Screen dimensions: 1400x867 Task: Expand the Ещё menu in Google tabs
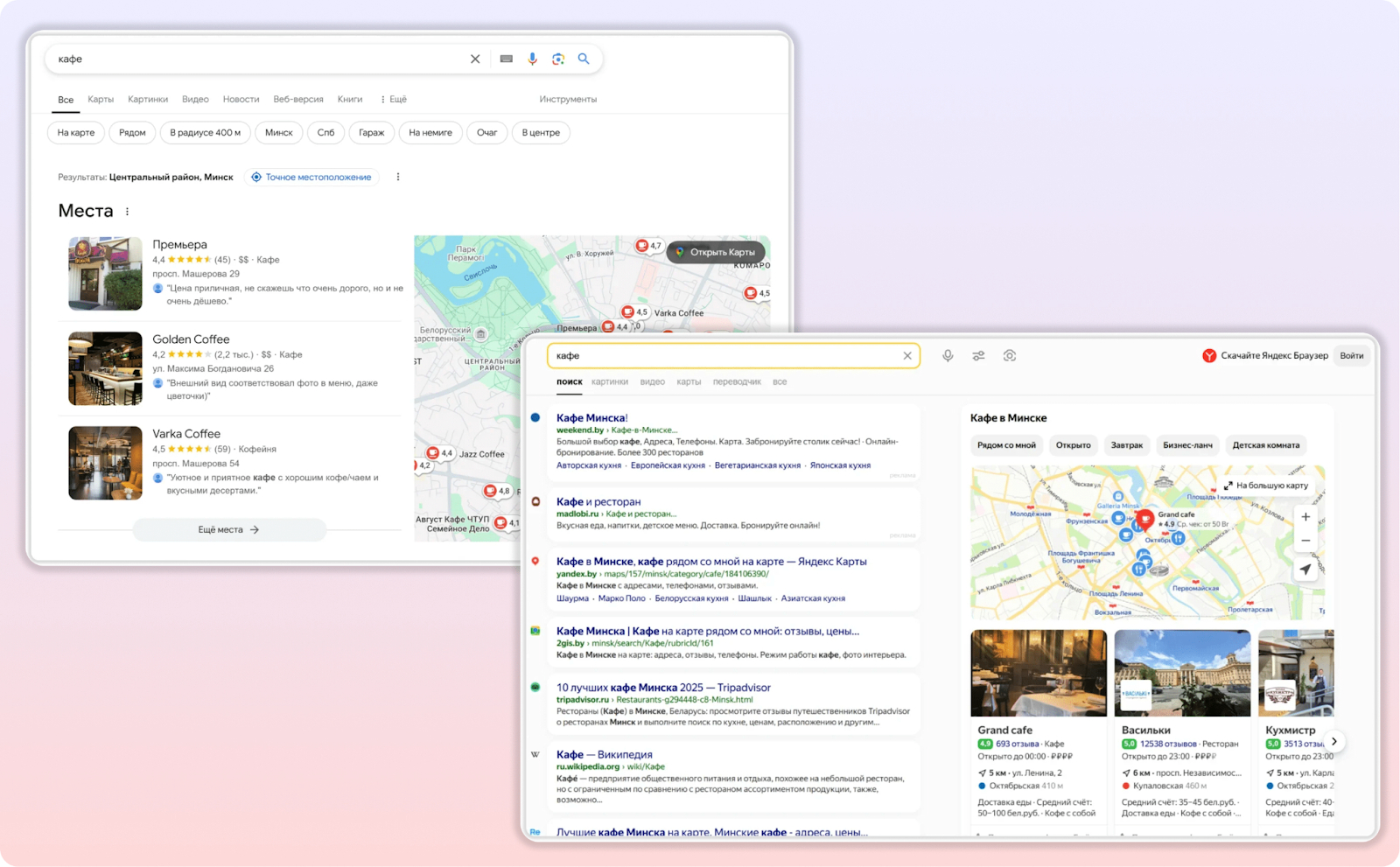394,99
